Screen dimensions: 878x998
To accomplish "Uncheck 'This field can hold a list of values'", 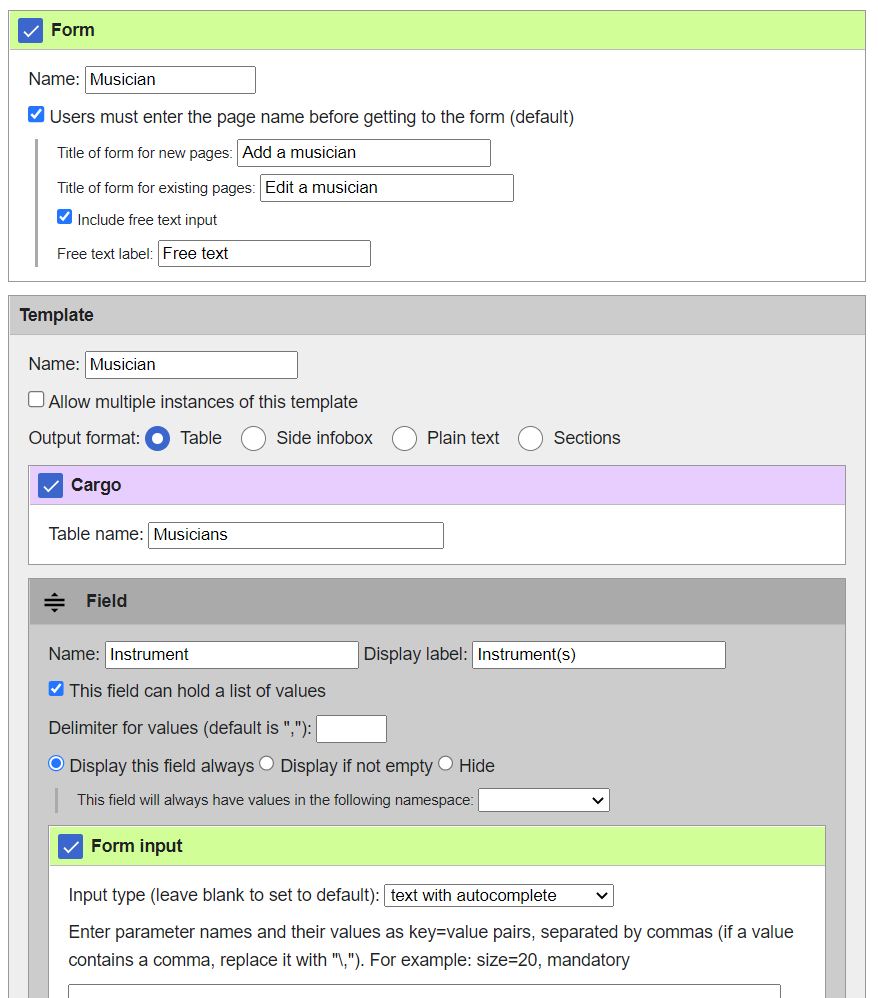I will [x=57, y=689].
